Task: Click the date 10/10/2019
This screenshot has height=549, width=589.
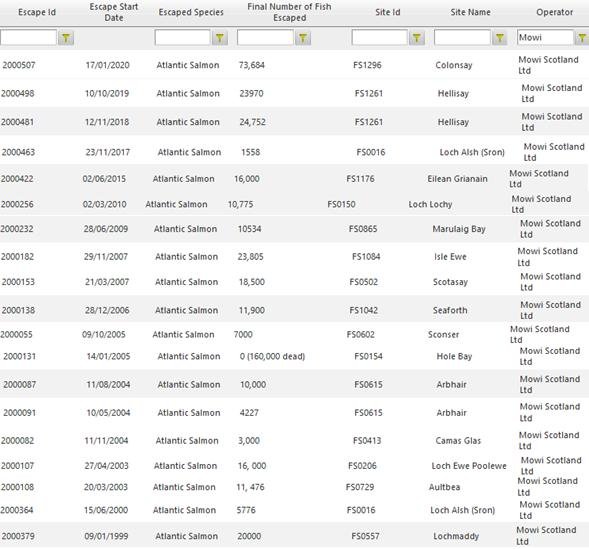Action: click(x=107, y=93)
